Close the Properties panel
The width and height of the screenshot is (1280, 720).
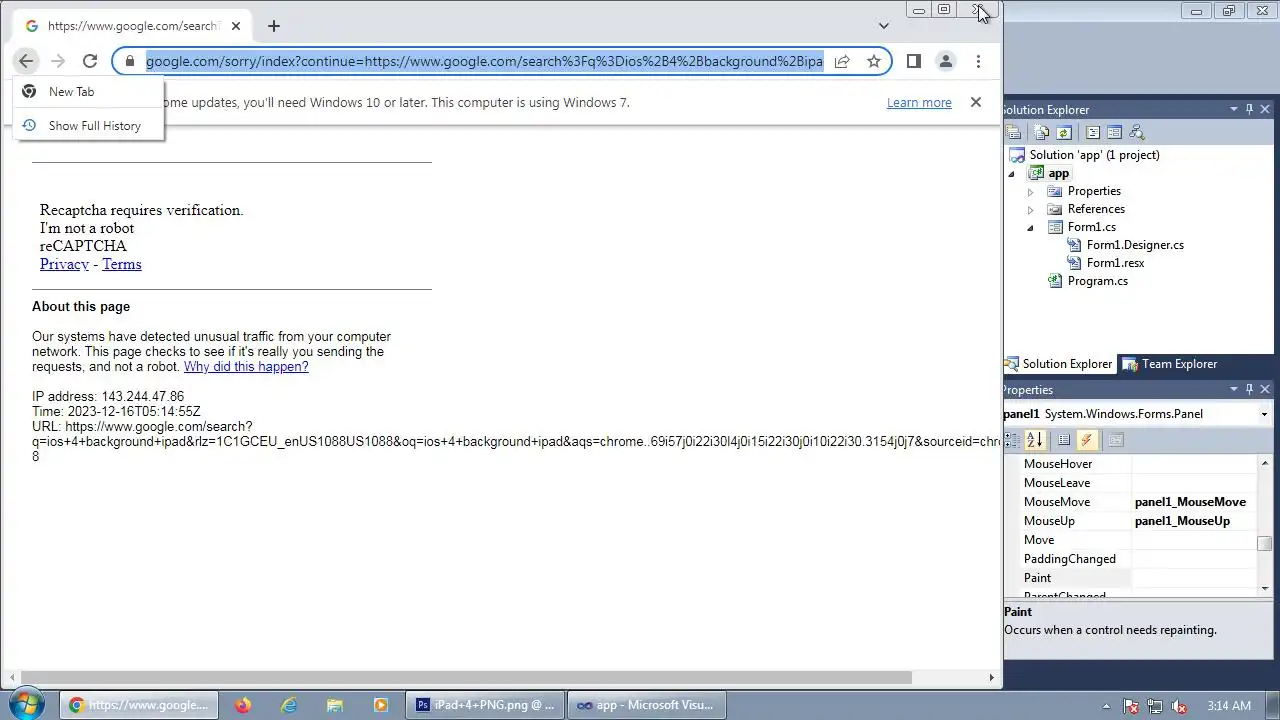1265,389
